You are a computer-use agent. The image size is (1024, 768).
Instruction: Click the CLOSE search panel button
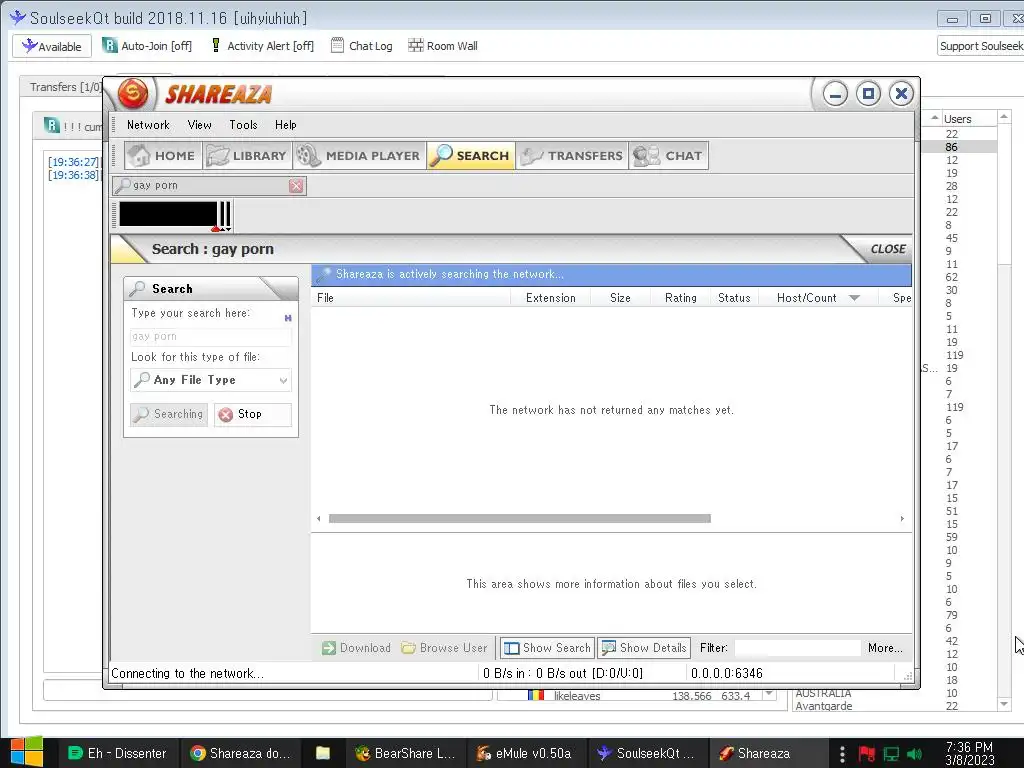[x=888, y=249]
